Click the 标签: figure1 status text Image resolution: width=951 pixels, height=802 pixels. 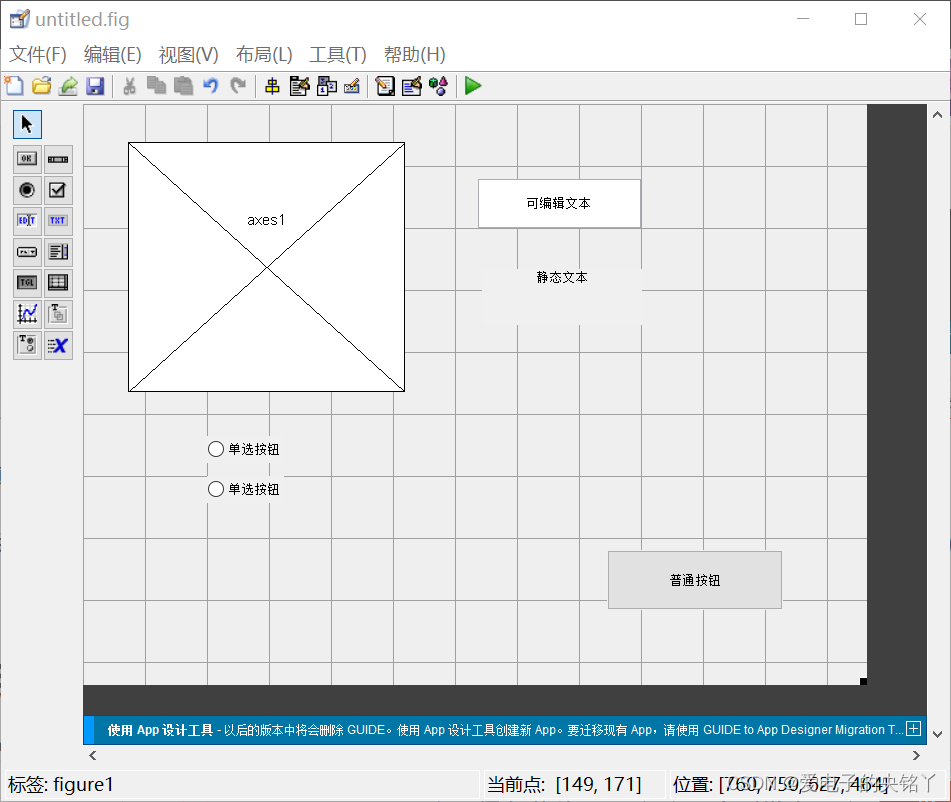pos(61,784)
